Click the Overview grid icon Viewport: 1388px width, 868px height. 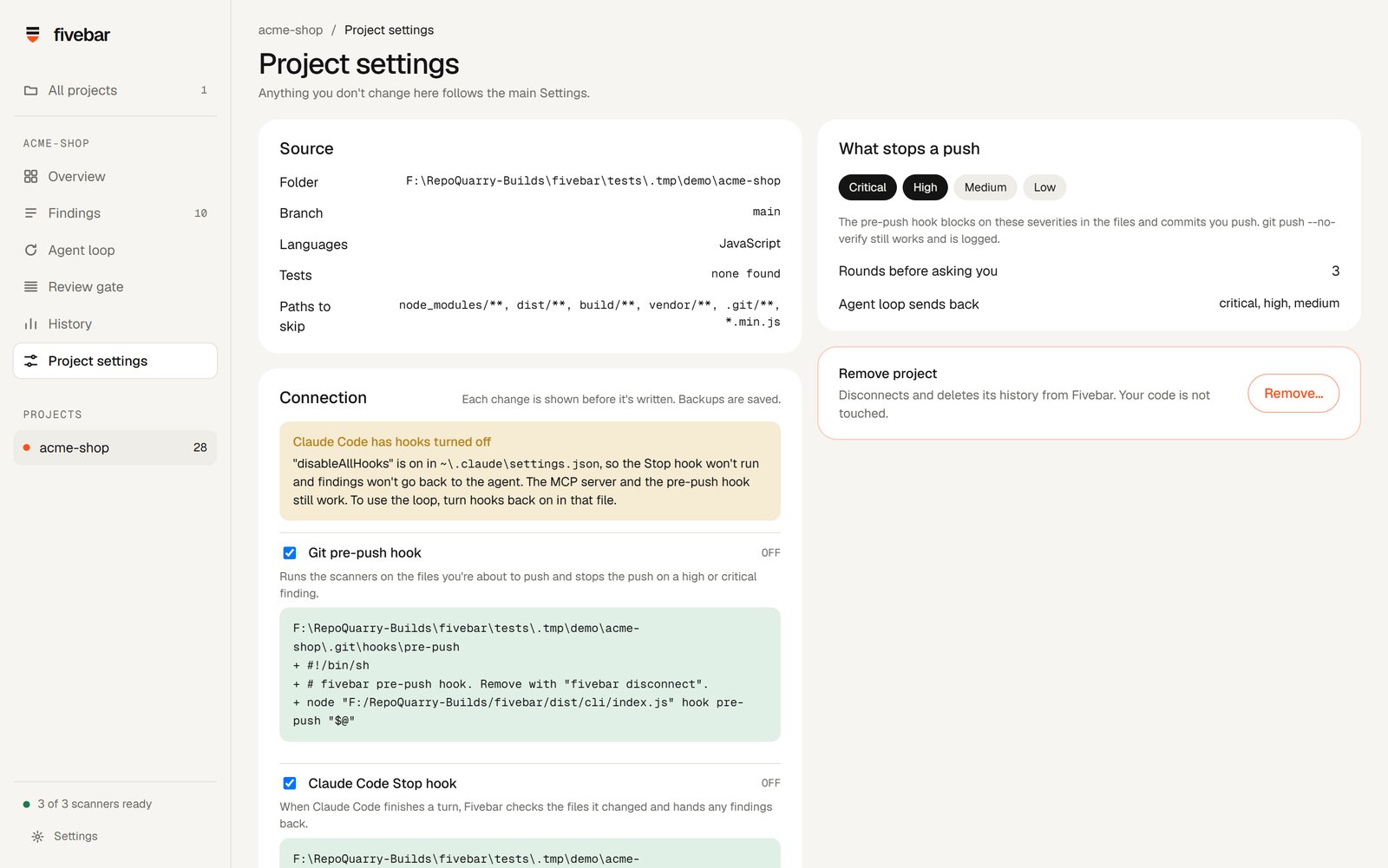tap(31, 177)
